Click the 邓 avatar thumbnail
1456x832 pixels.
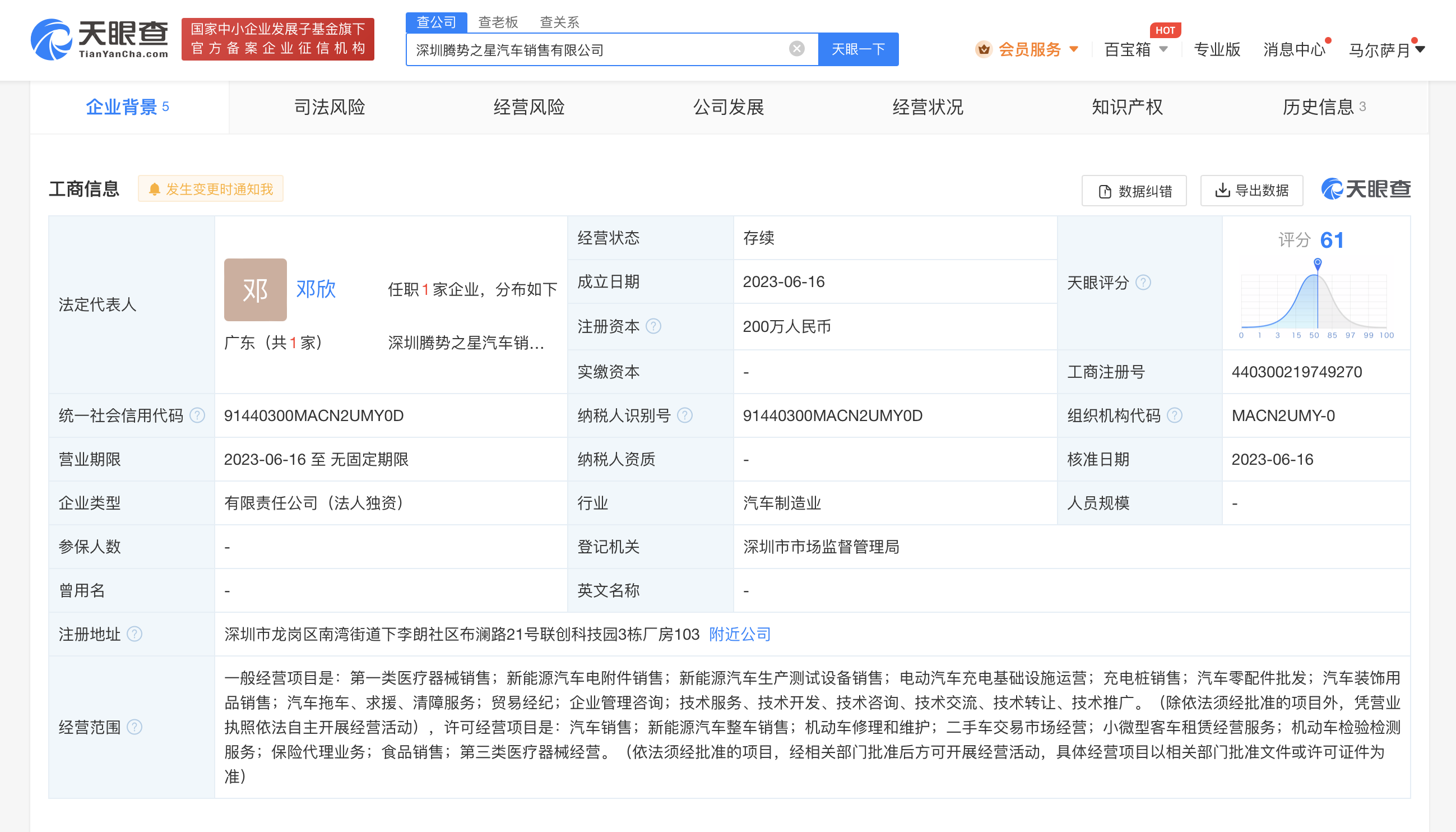256,290
